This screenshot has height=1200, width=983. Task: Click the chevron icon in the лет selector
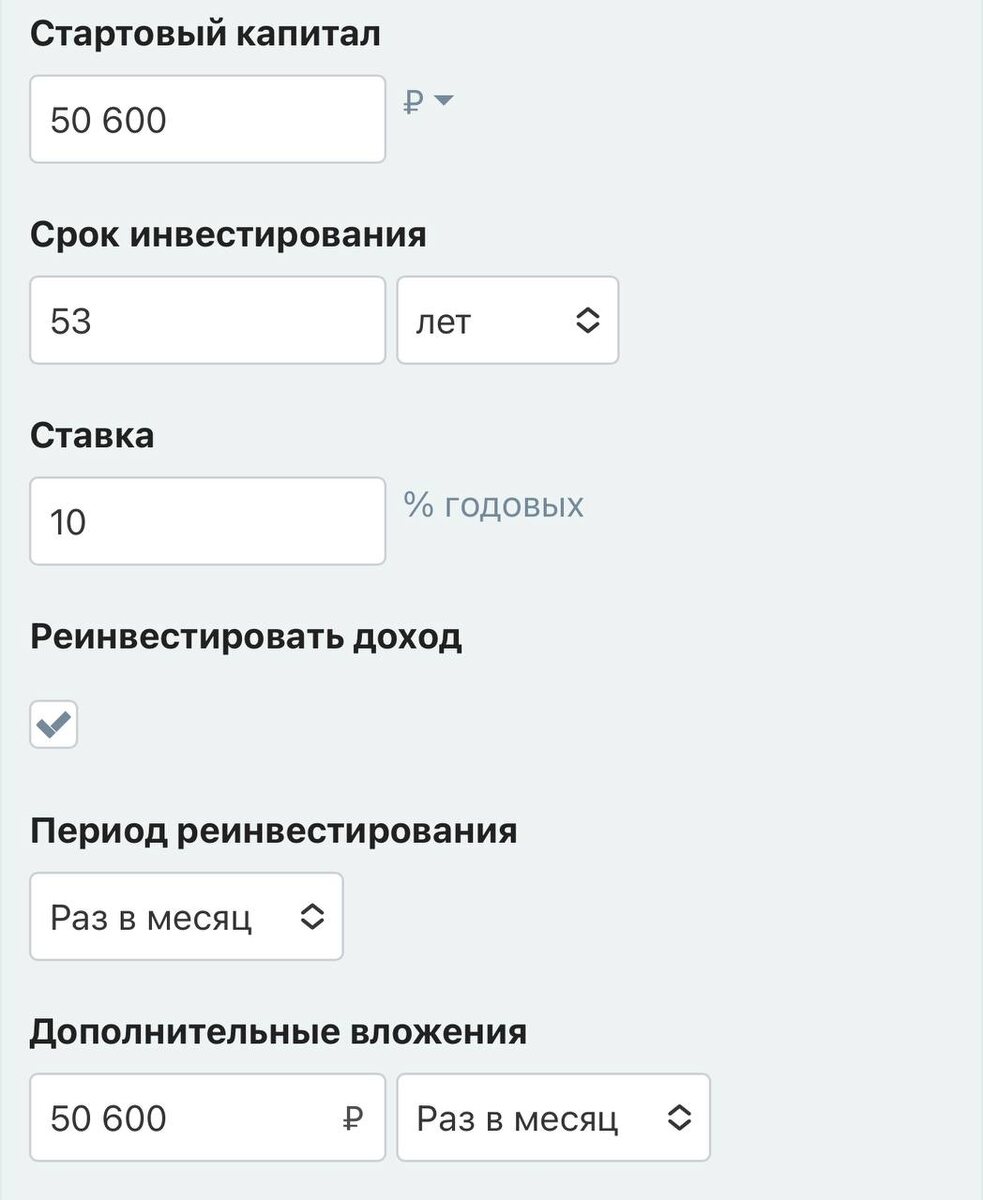[x=587, y=320]
